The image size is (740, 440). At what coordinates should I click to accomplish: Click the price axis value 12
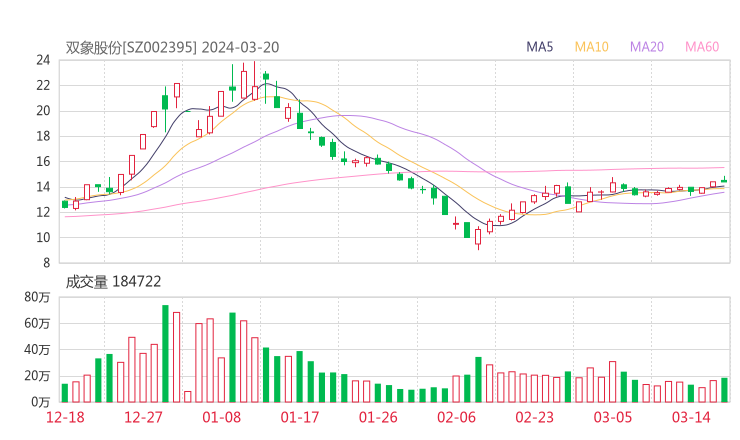pyautogui.click(x=43, y=212)
